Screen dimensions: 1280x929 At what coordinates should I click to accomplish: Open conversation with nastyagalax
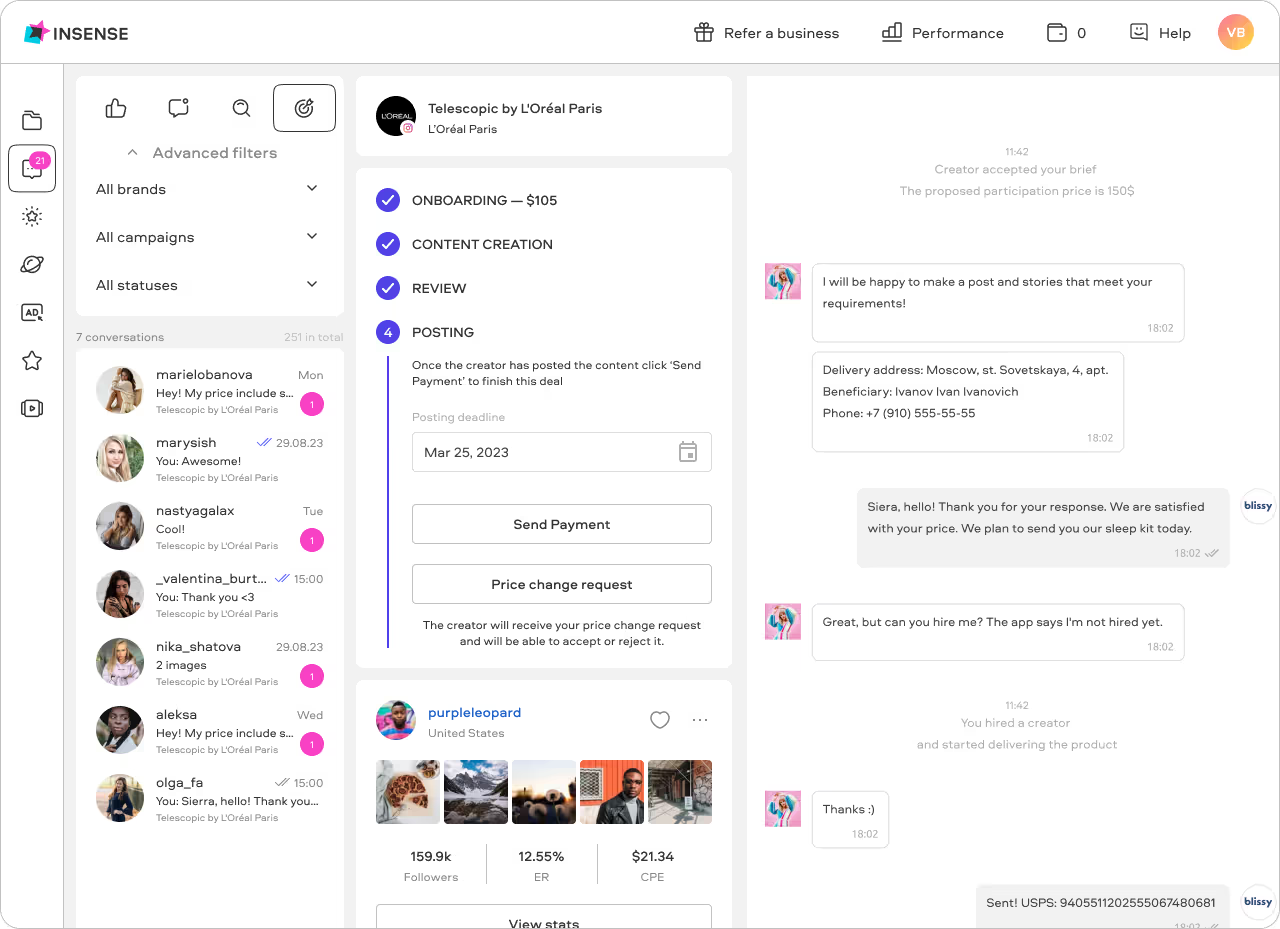click(x=210, y=526)
